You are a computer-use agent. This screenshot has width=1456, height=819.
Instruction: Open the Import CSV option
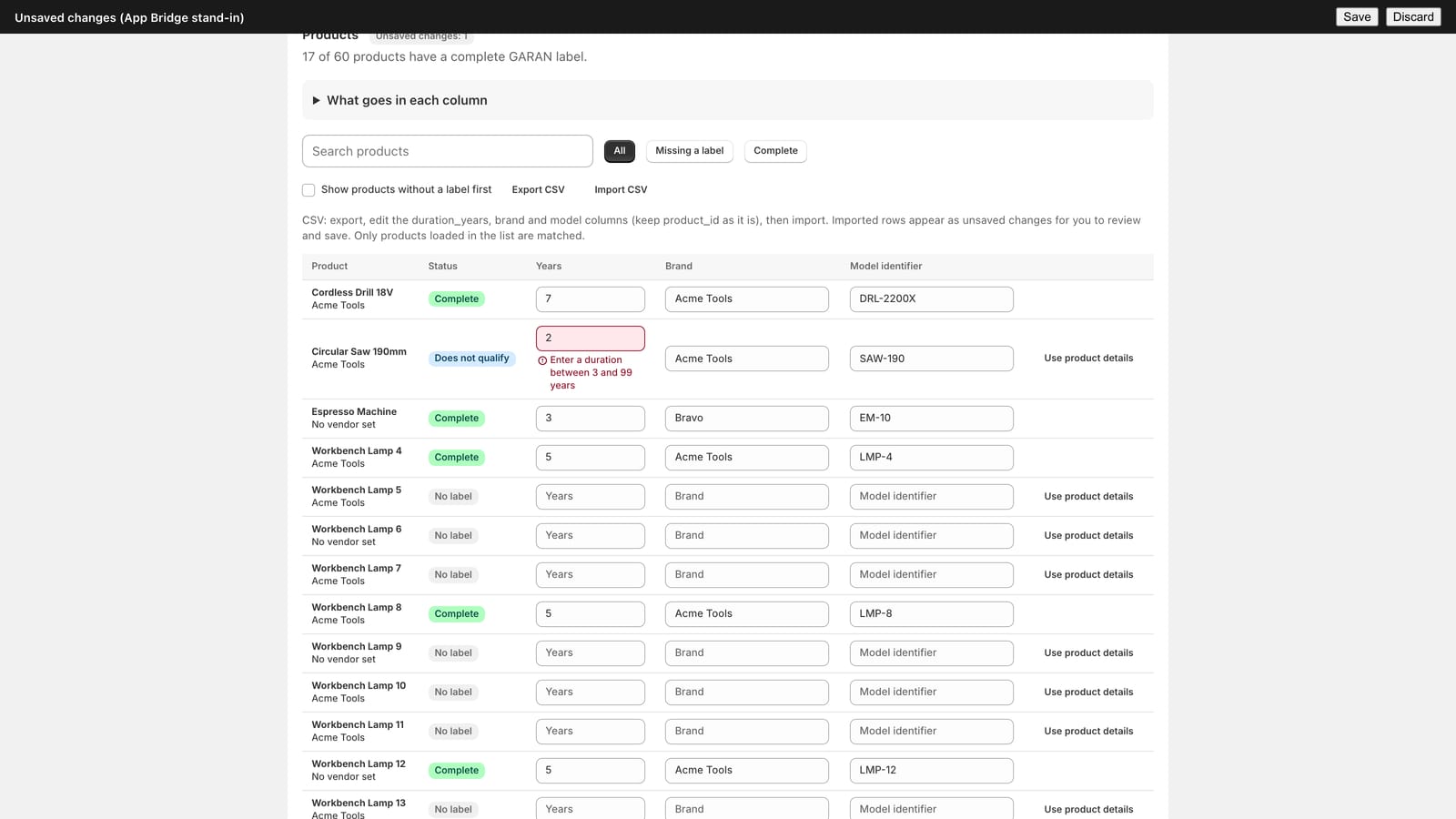[621, 189]
